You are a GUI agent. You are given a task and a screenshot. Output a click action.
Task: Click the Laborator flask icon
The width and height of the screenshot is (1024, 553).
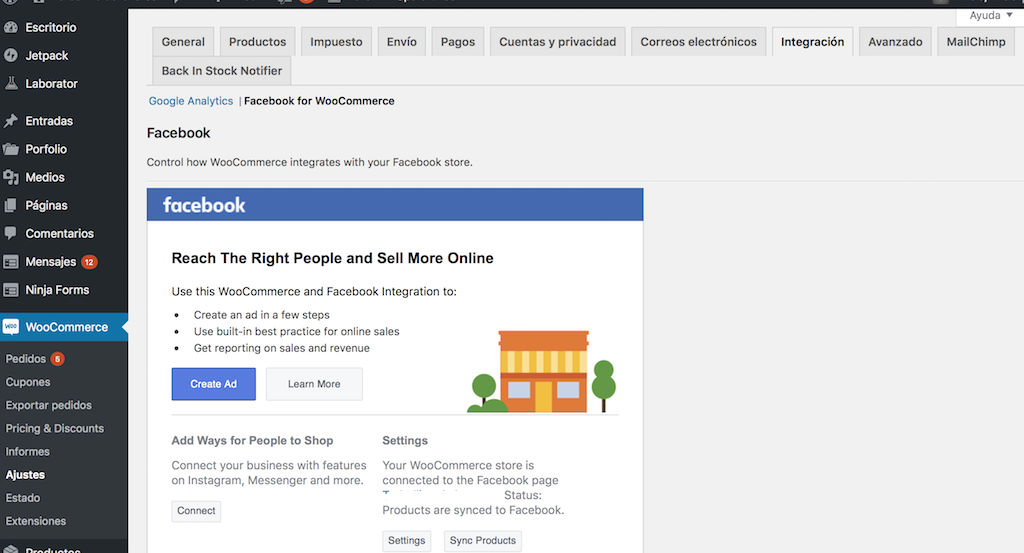10,84
